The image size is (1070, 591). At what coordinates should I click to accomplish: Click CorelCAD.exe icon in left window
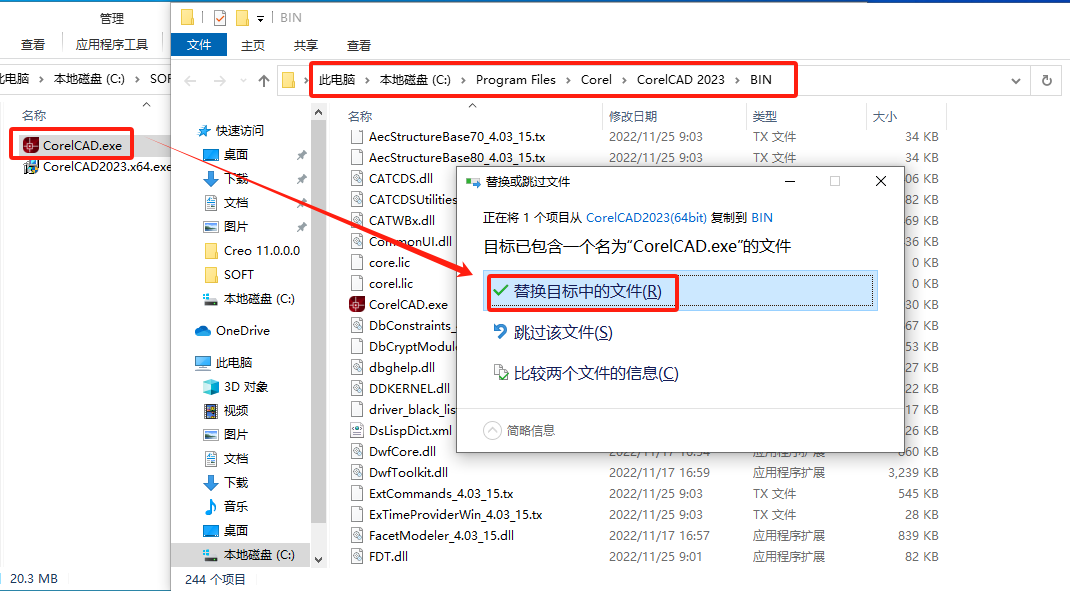pyautogui.click(x=31, y=145)
